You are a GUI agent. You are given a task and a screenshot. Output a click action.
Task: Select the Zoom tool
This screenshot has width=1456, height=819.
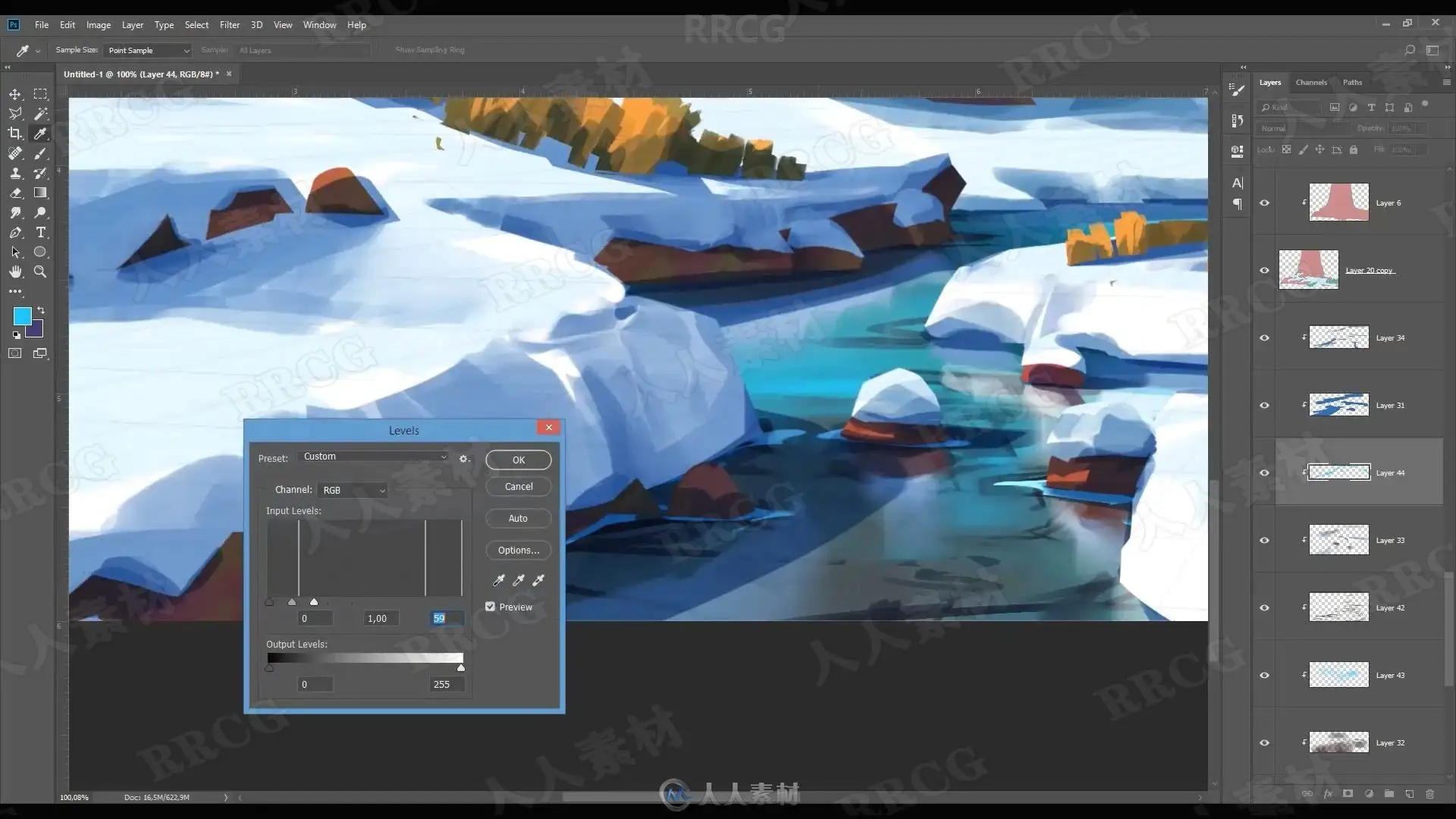[x=40, y=271]
